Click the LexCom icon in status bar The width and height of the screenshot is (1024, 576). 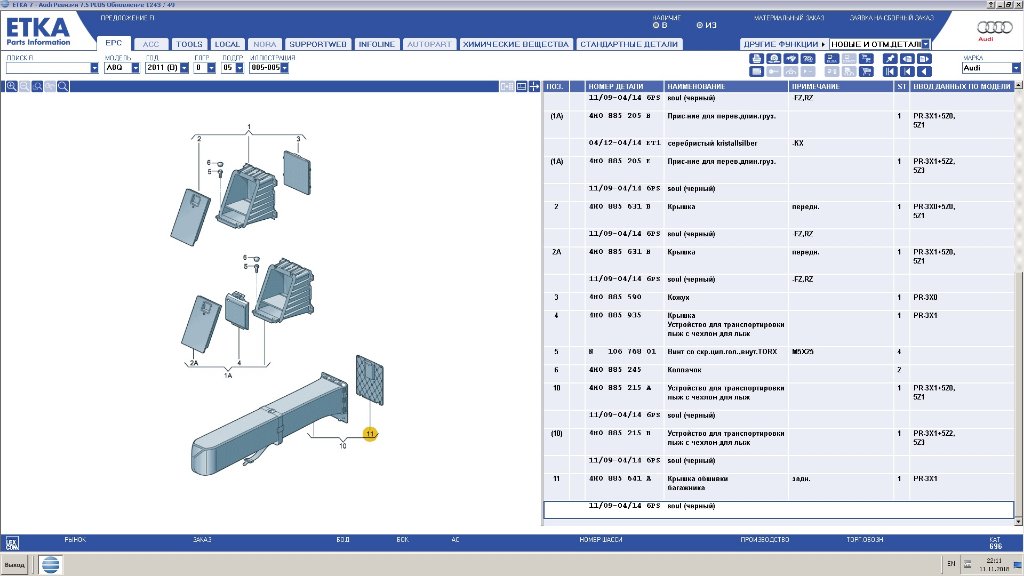(x=13, y=543)
